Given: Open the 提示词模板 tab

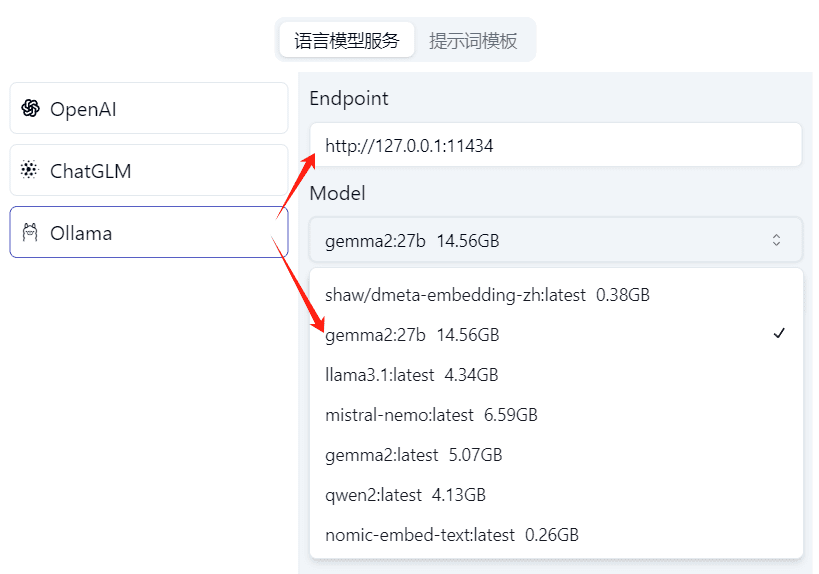Looking at the screenshot, I should [x=473, y=40].
